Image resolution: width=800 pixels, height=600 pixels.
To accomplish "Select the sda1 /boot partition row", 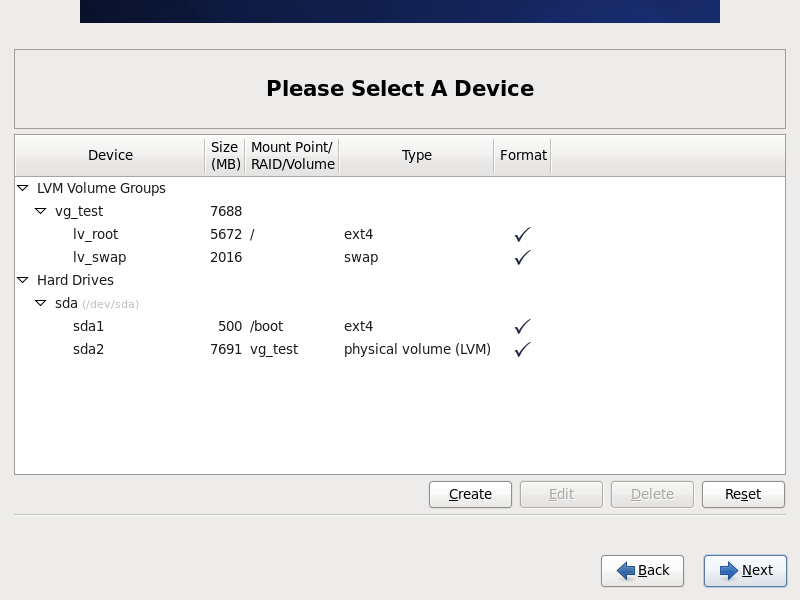I will tap(400, 326).
